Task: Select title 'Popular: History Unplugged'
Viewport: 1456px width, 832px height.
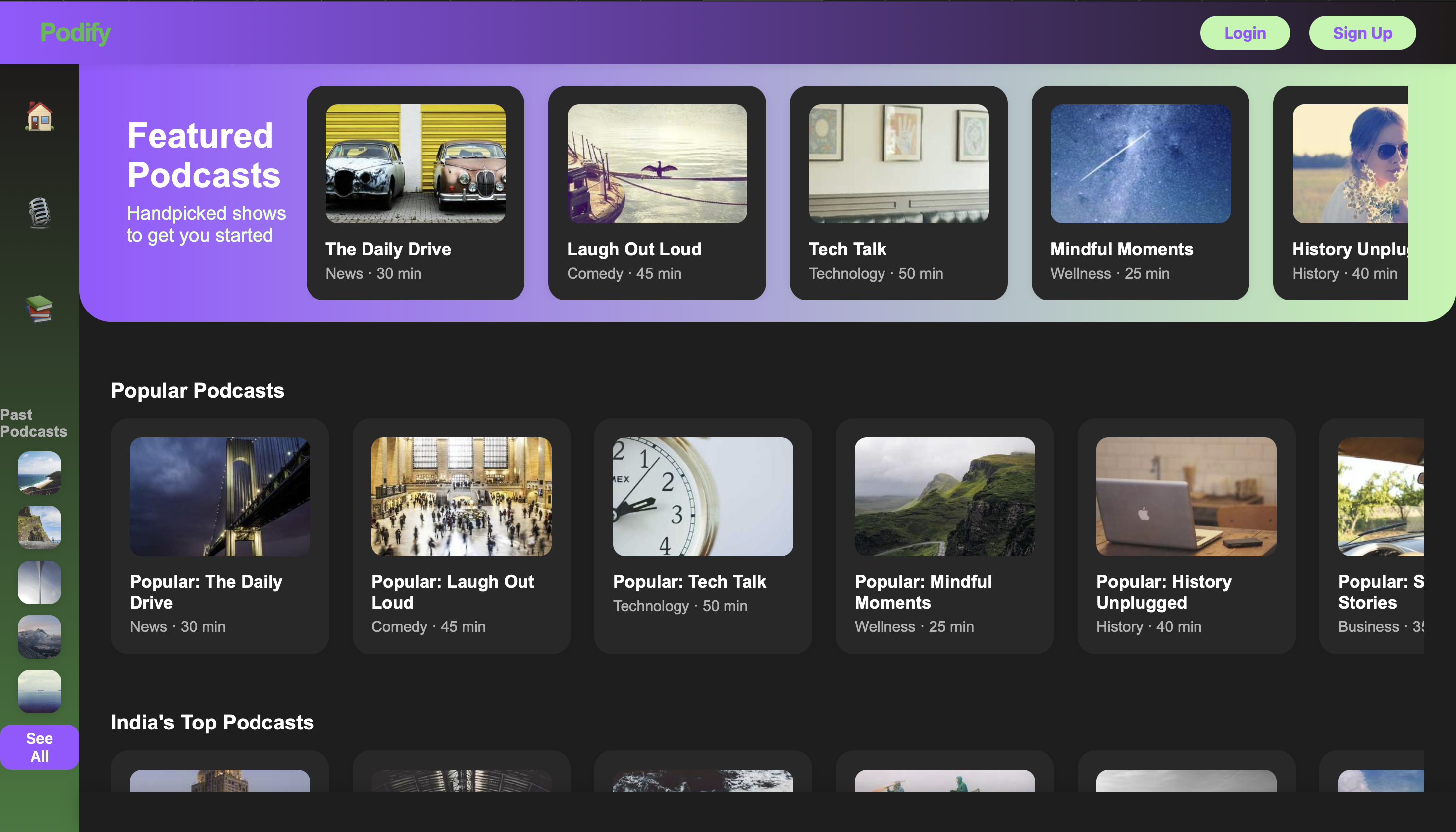Action: pos(1164,592)
